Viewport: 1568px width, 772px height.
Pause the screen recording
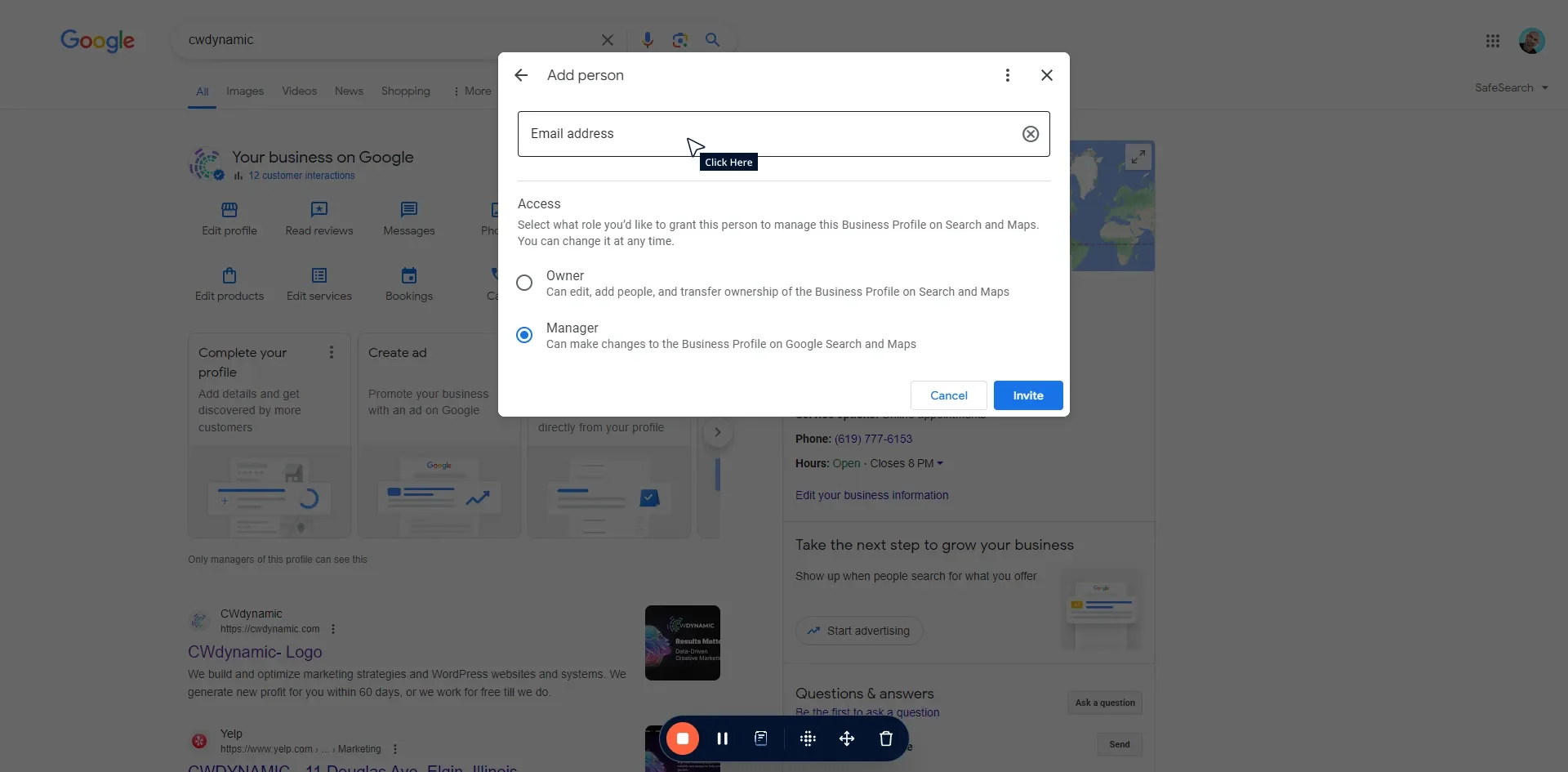click(722, 739)
